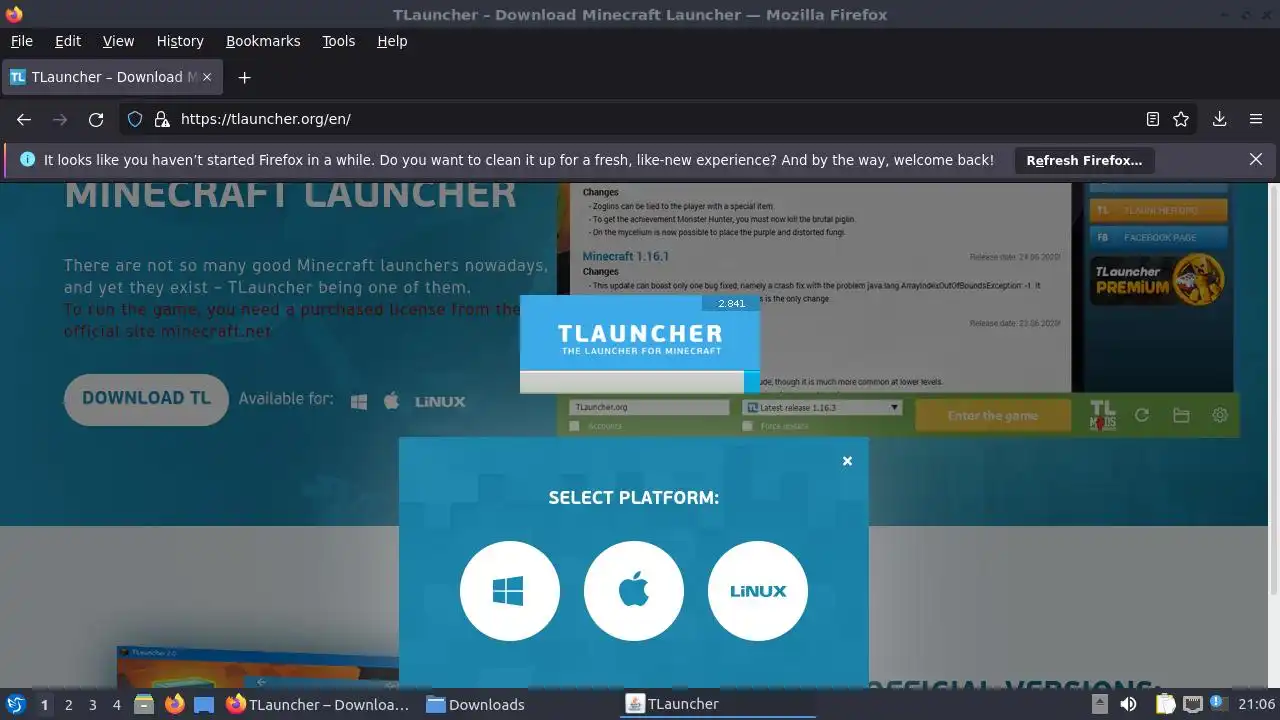Click the show desktop icon in taskbar
Viewport: 1280px width, 720px height.
click(x=204, y=704)
